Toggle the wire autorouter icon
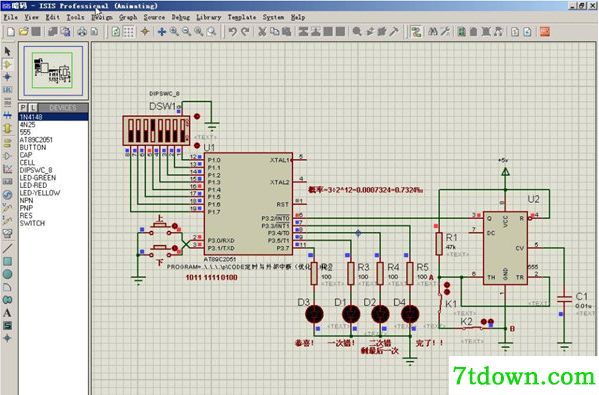The height and width of the screenshot is (395, 599). pyautogui.click(x=416, y=32)
